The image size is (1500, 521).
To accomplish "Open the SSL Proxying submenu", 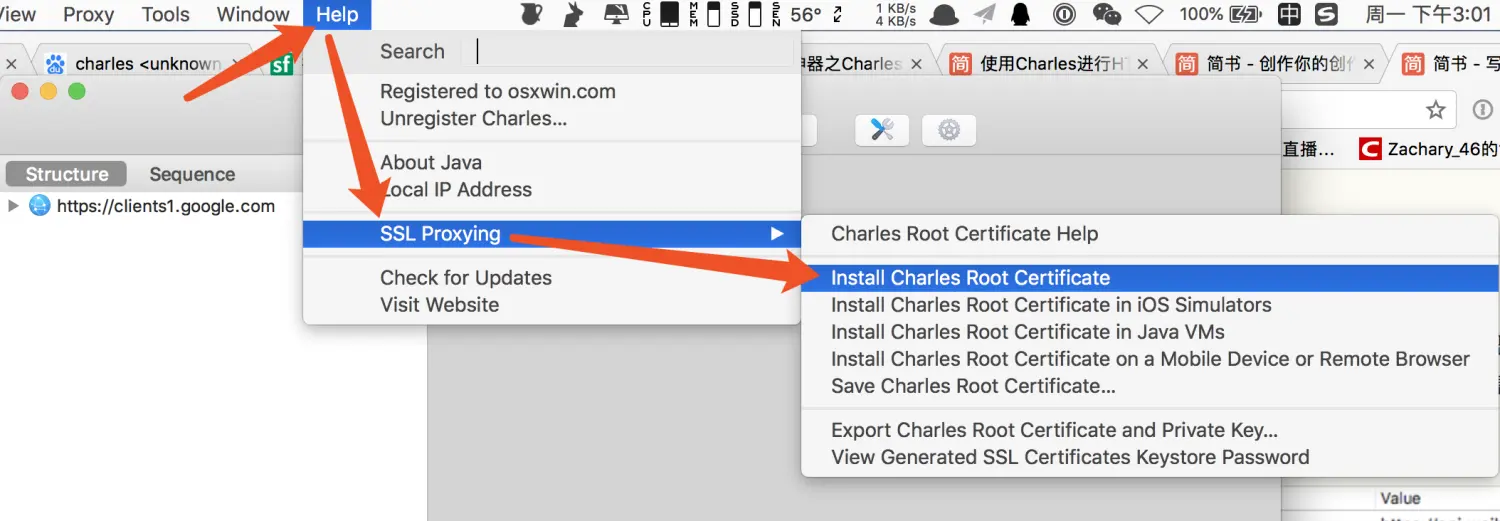I will point(552,233).
